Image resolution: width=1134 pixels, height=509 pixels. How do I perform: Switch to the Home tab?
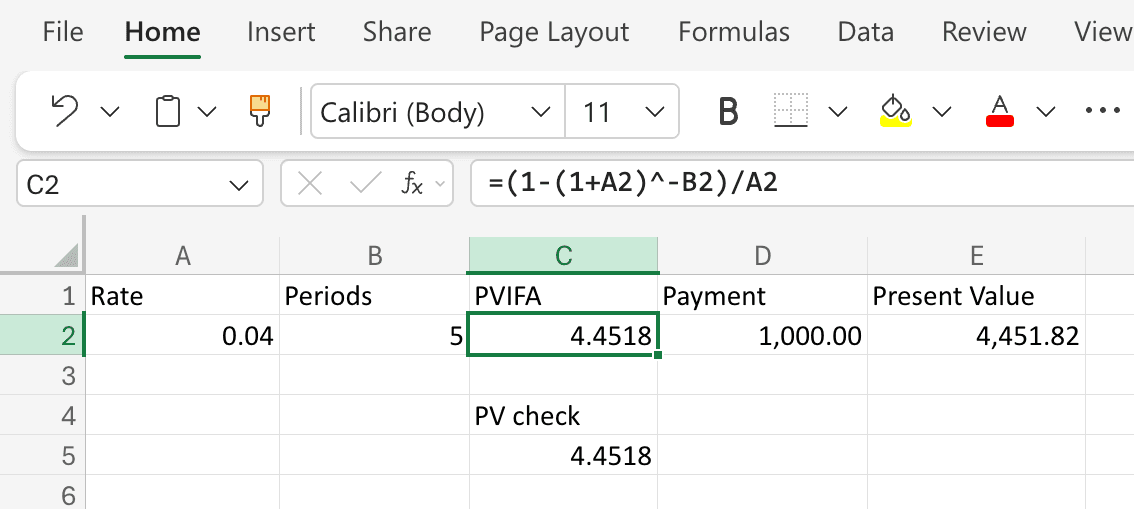pos(162,32)
